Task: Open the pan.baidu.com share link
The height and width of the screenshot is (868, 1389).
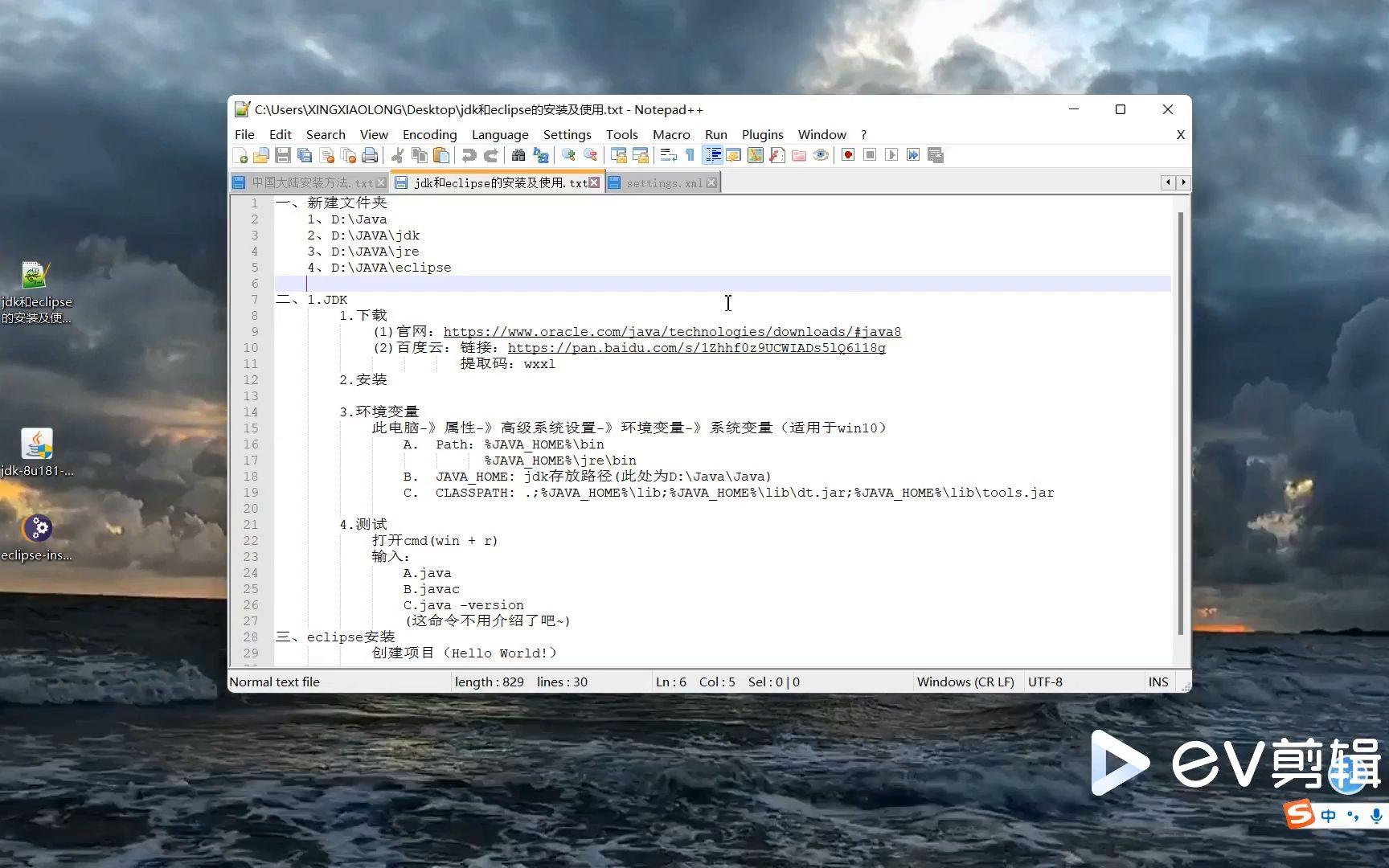Action: tap(696, 348)
